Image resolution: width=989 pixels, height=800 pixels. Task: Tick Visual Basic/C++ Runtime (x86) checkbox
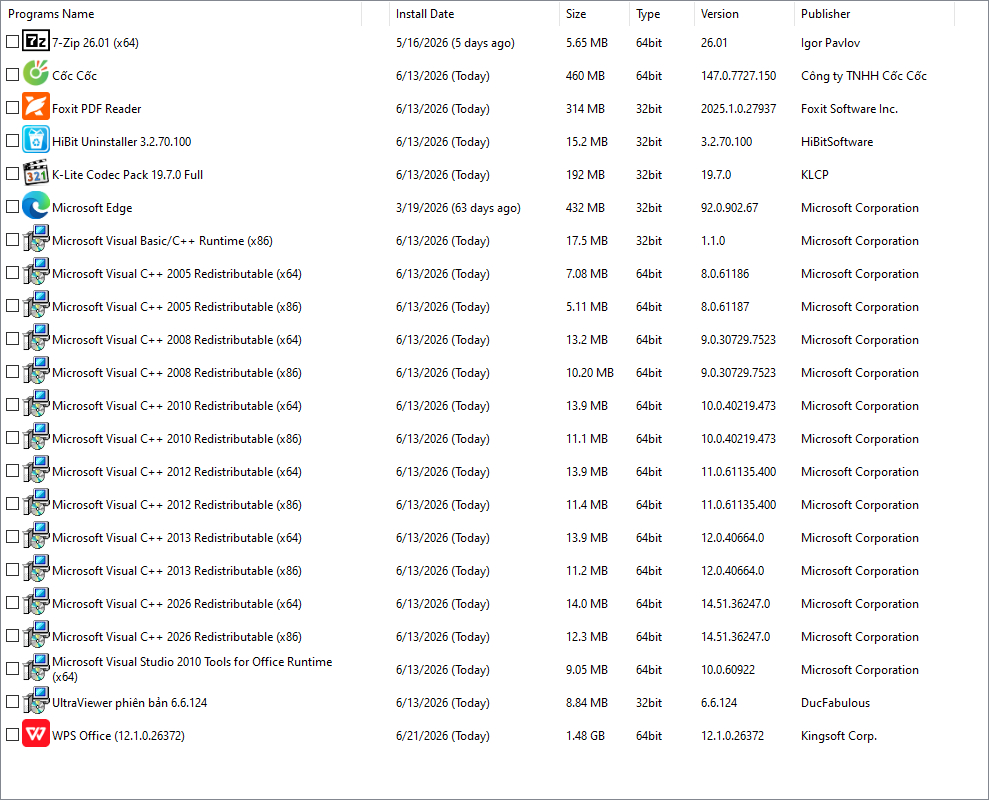pyautogui.click(x=13, y=240)
